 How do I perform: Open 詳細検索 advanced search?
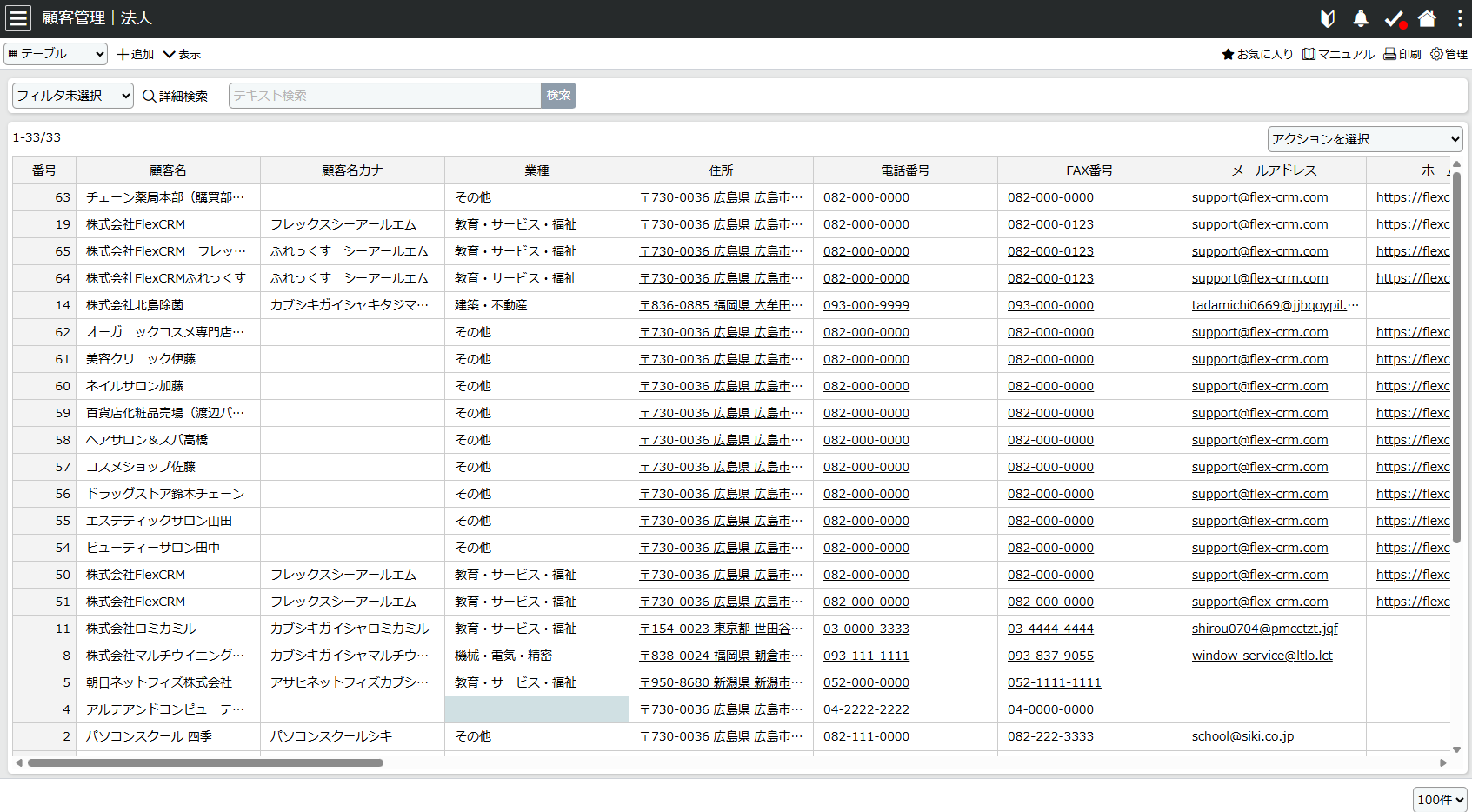pyautogui.click(x=176, y=96)
